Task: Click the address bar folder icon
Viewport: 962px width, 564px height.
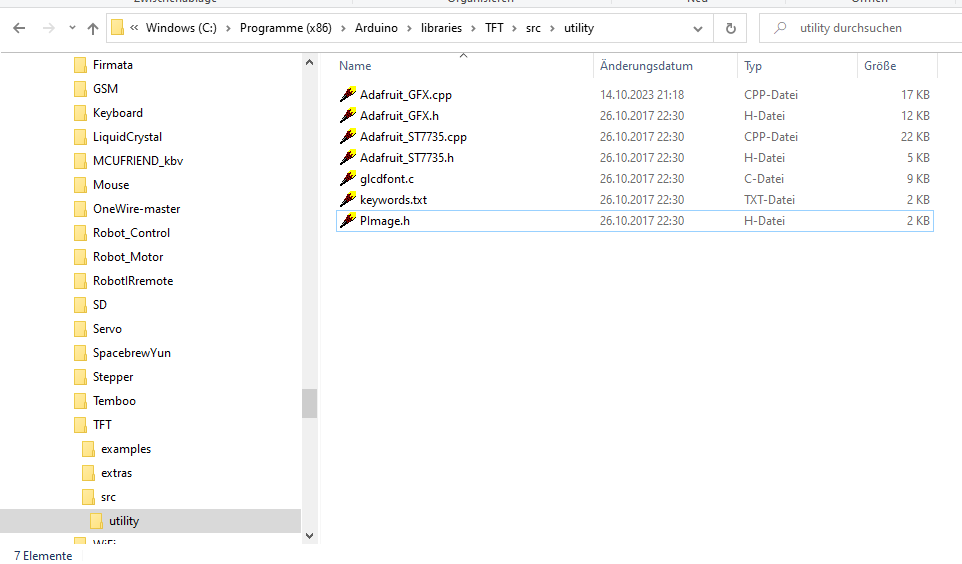Action: [x=117, y=28]
